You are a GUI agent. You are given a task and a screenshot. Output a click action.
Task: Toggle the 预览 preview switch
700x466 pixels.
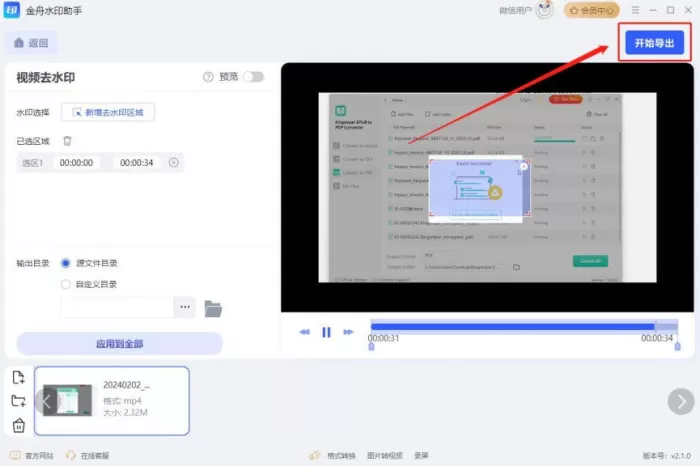pos(254,77)
